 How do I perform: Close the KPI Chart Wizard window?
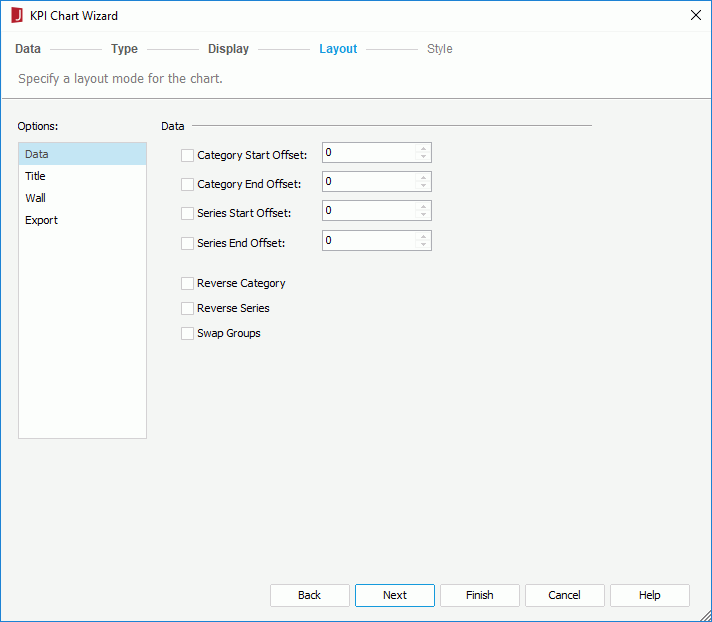(695, 15)
